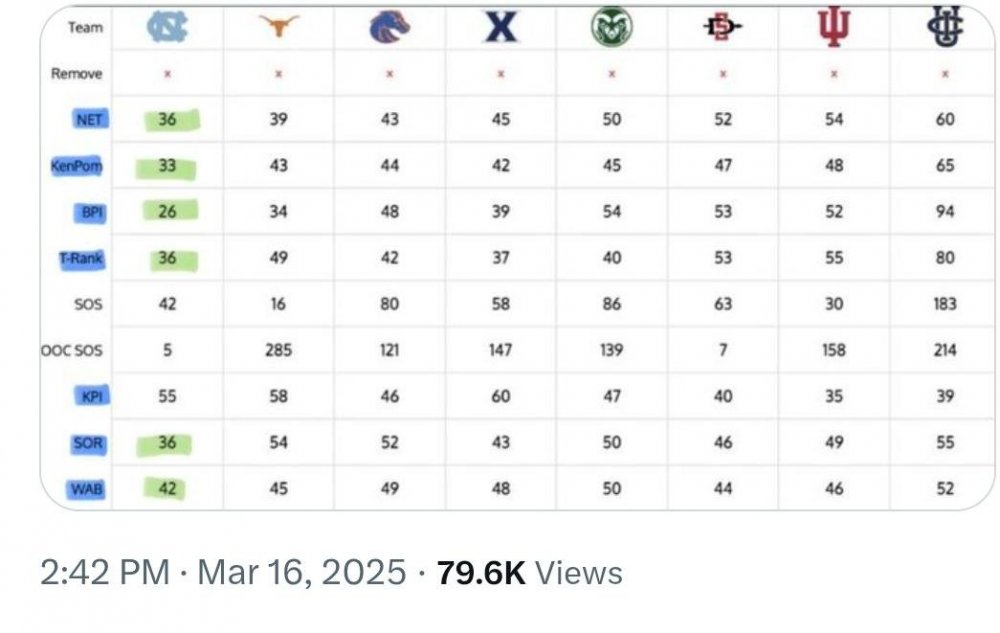Click the UC Irvine logo

944,27
